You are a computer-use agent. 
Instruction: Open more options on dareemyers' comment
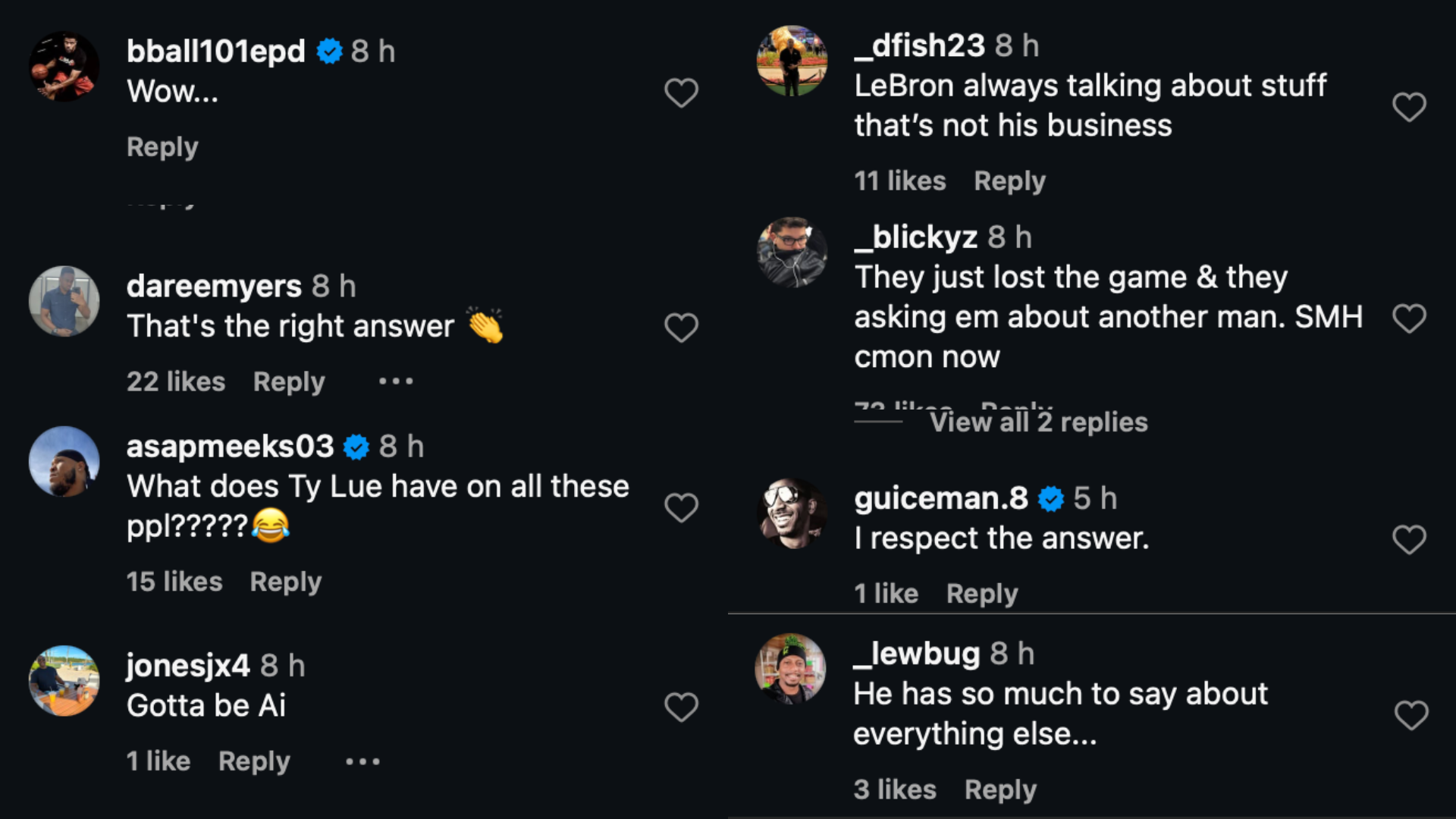coord(396,381)
